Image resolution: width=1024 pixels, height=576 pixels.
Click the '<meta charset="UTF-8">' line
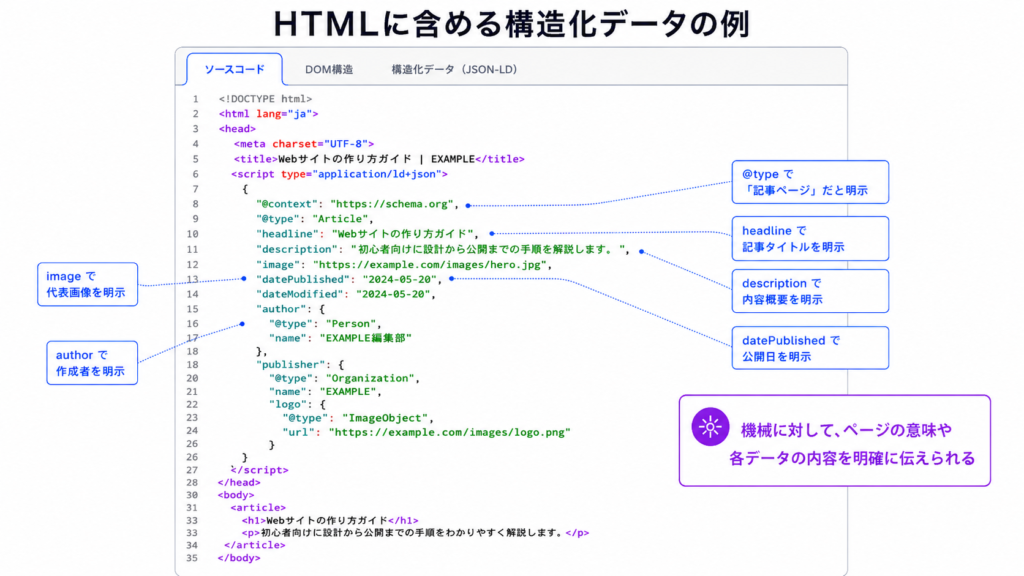click(x=304, y=144)
